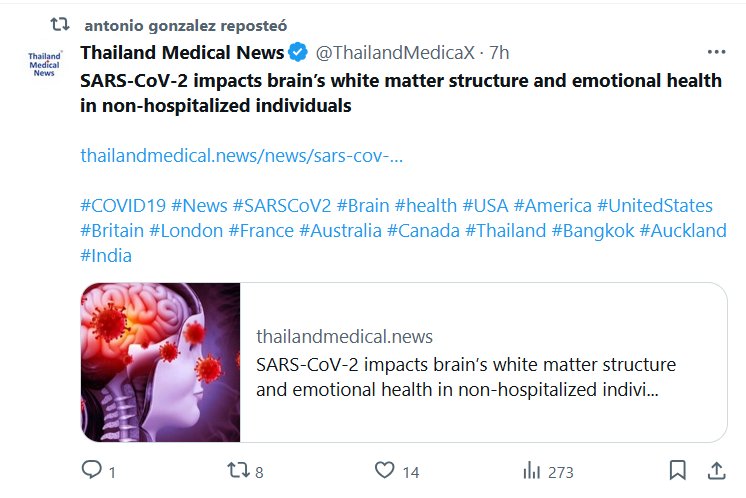Open Thailand Medical News profile avatar
The height and width of the screenshot is (498, 746).
(x=45, y=65)
